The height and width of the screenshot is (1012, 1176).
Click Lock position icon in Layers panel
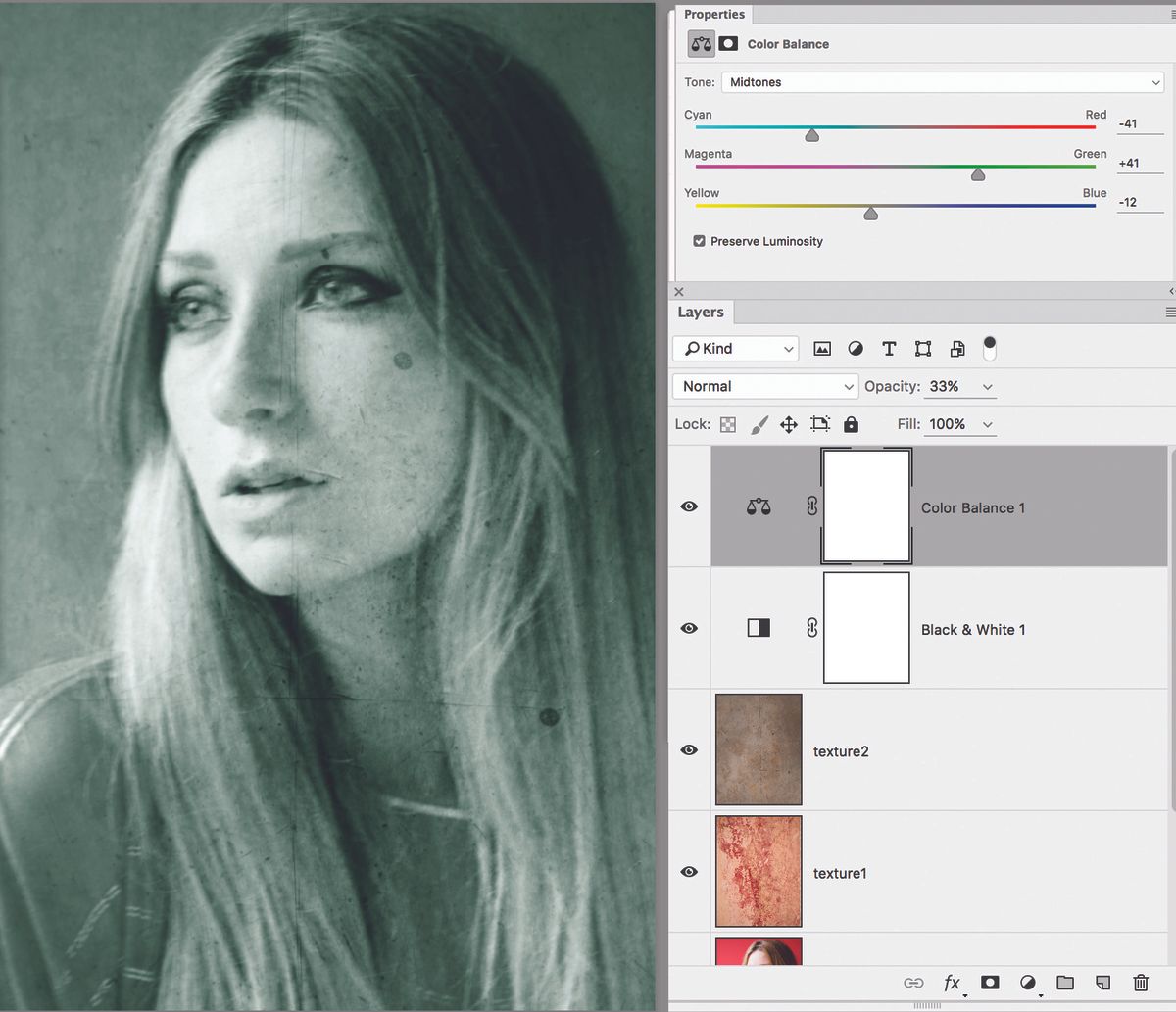pyautogui.click(x=789, y=424)
